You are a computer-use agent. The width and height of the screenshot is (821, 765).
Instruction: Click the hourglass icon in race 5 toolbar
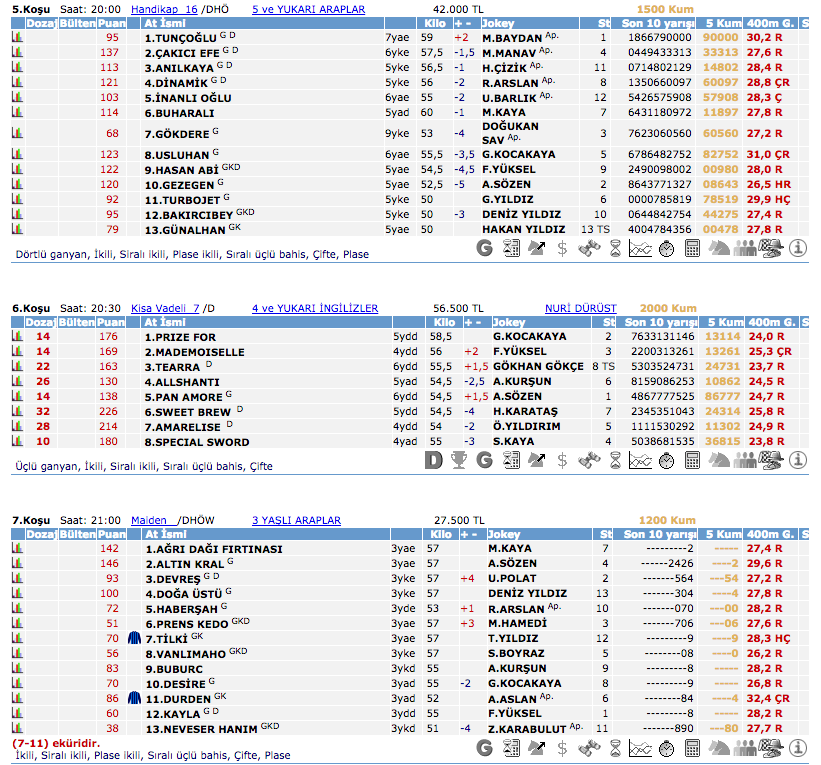click(614, 249)
